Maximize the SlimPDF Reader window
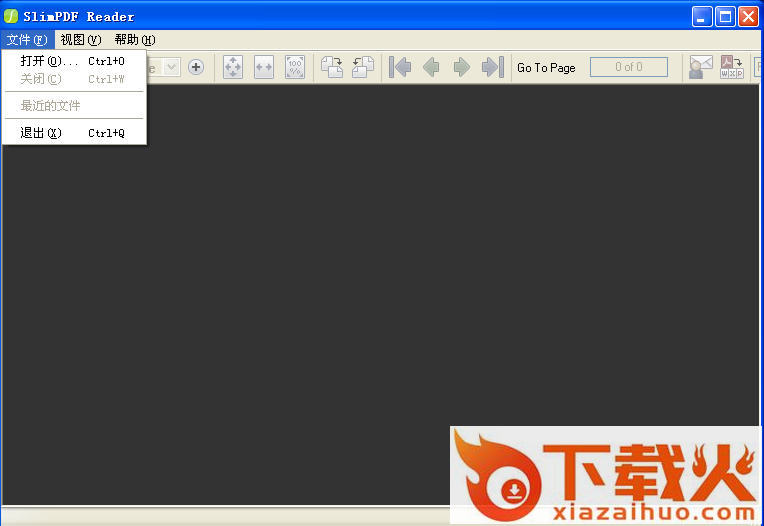 click(x=725, y=16)
